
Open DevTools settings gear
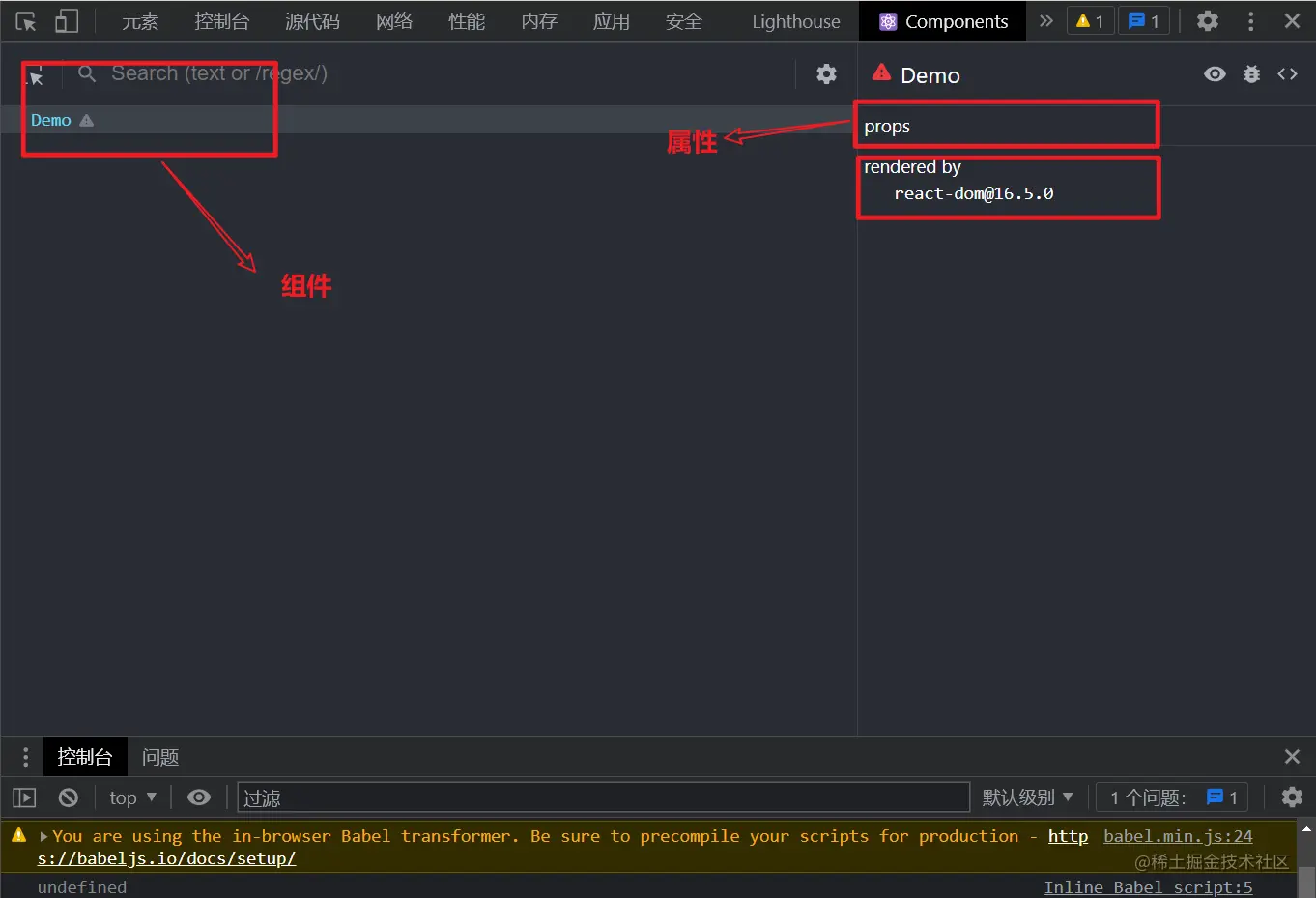pyautogui.click(x=1207, y=20)
